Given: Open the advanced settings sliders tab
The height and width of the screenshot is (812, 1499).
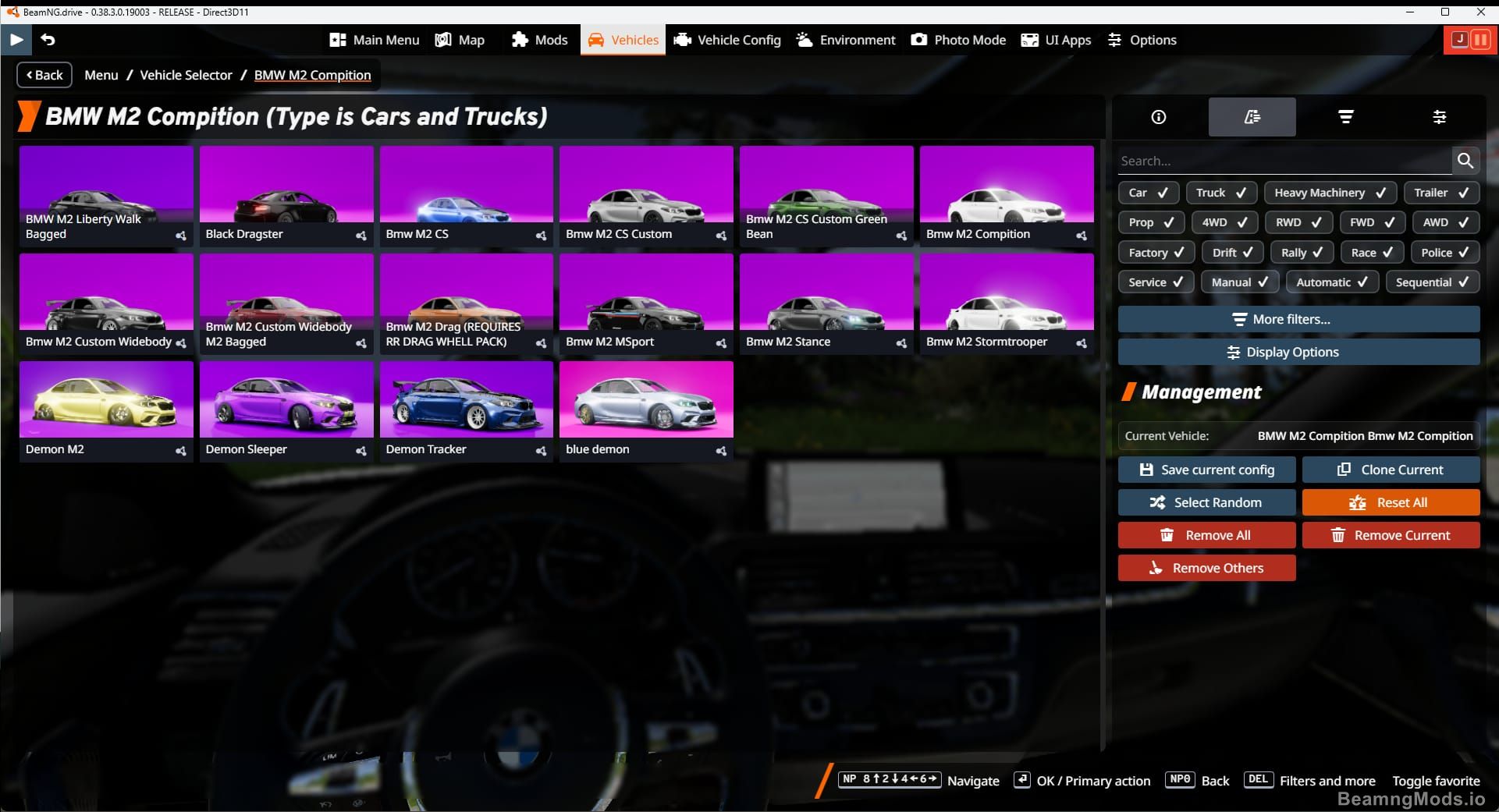Looking at the screenshot, I should tap(1440, 117).
